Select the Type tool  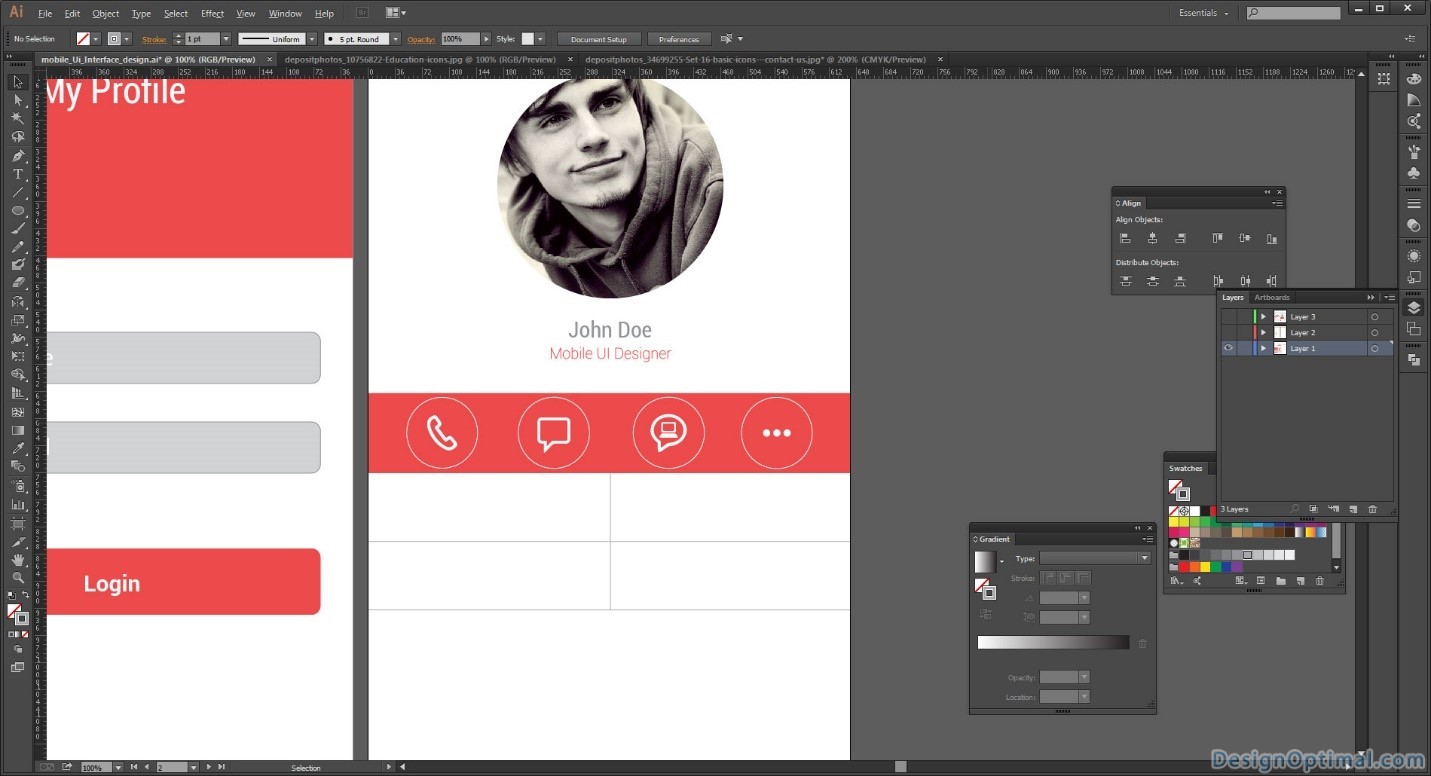click(17, 174)
